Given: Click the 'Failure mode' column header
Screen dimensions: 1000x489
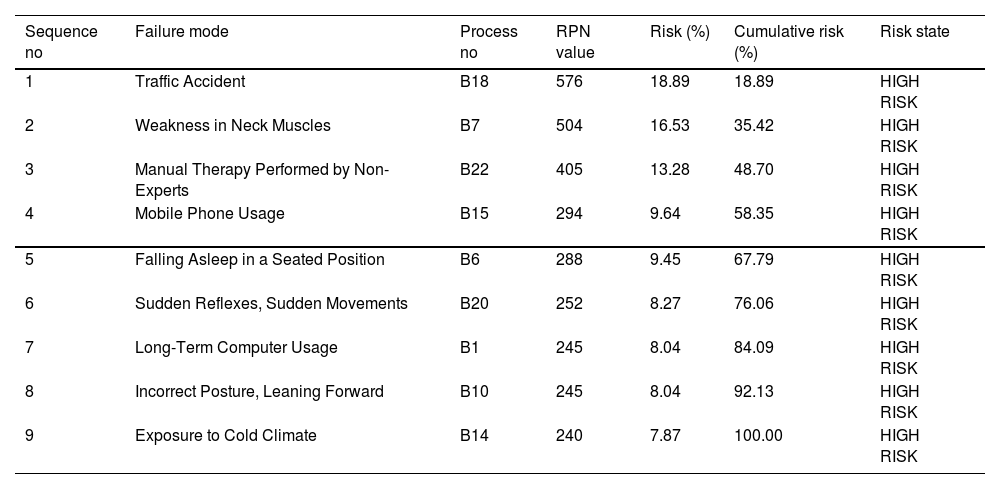Looking at the screenshot, I should tap(181, 32).
